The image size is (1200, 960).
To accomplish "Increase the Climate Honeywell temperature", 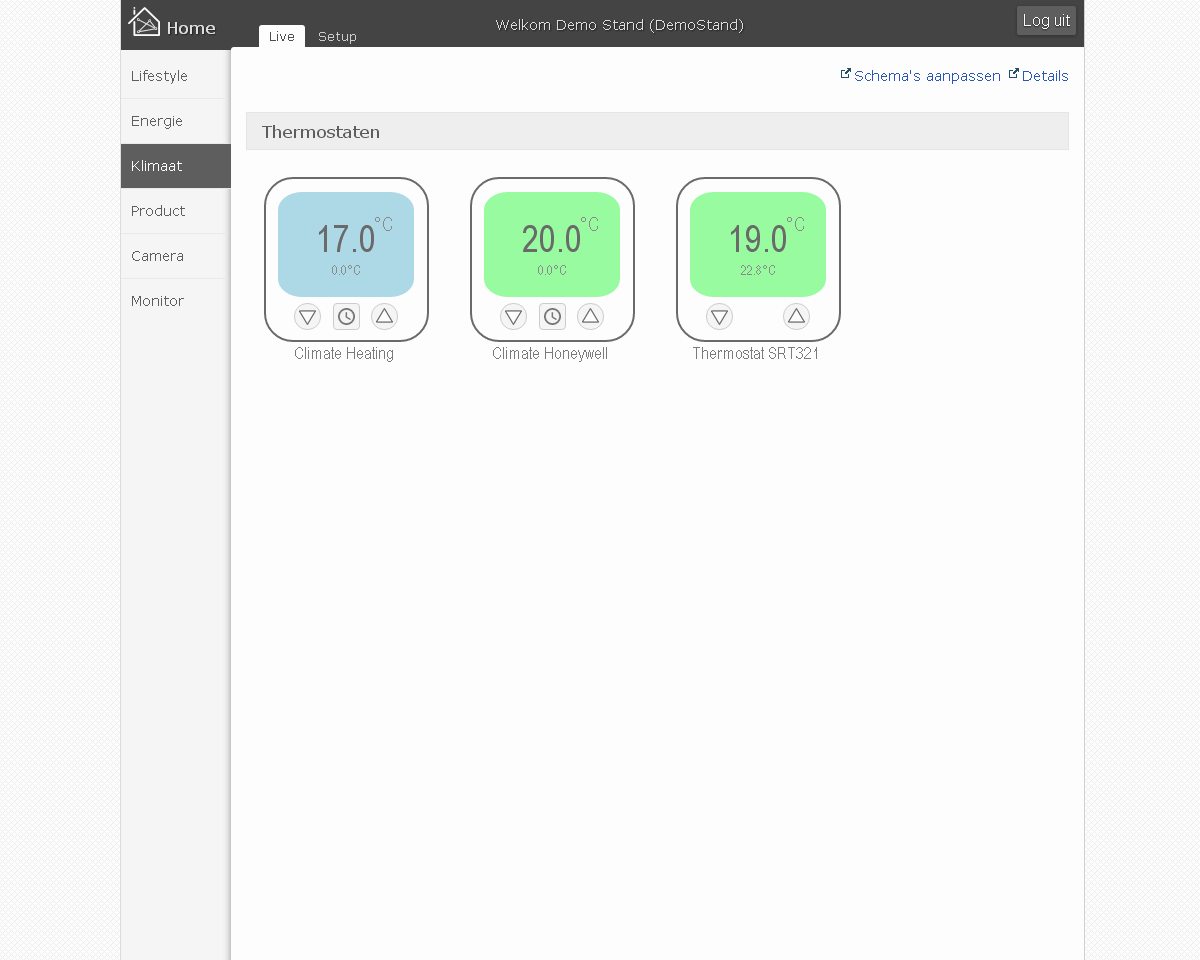I will click(590, 317).
